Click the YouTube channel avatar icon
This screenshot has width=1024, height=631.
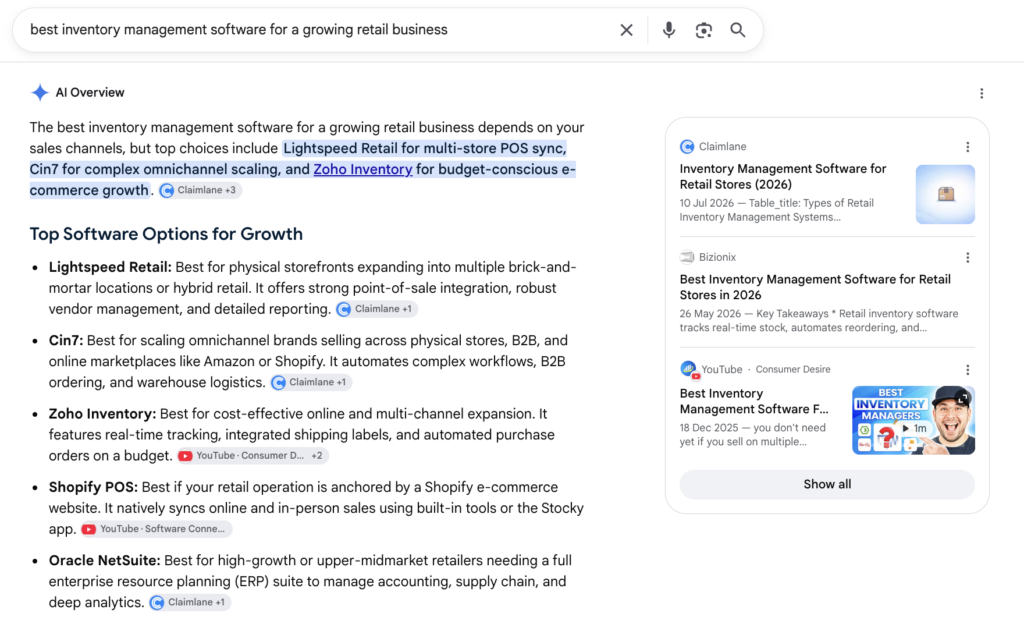688,370
